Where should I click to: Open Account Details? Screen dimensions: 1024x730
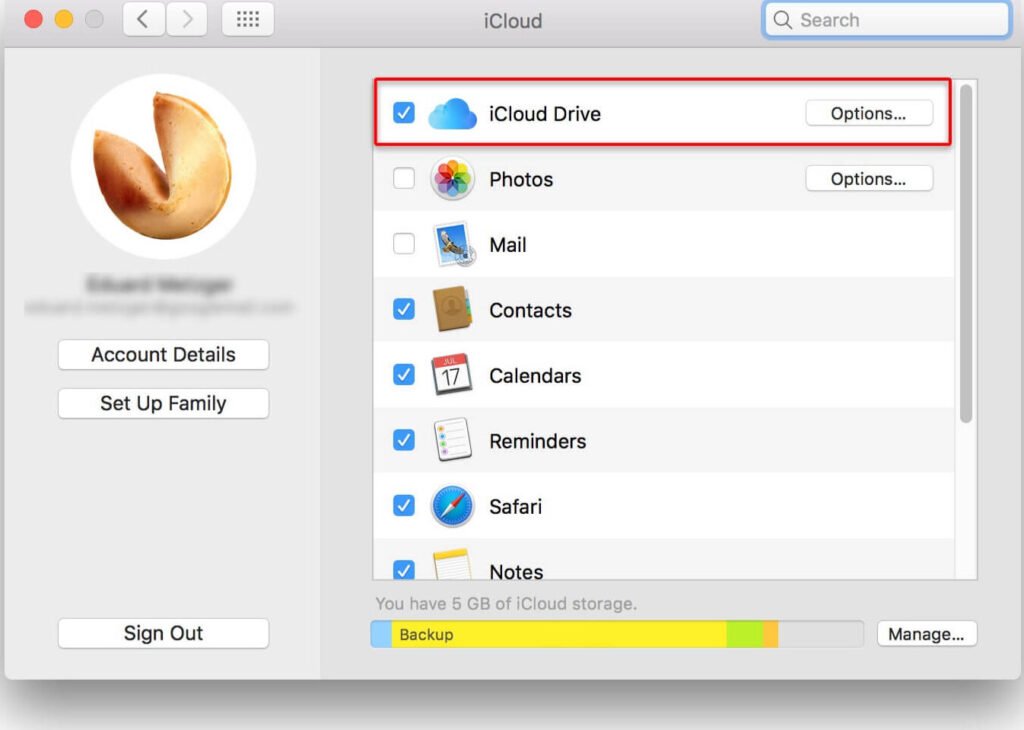[163, 355]
